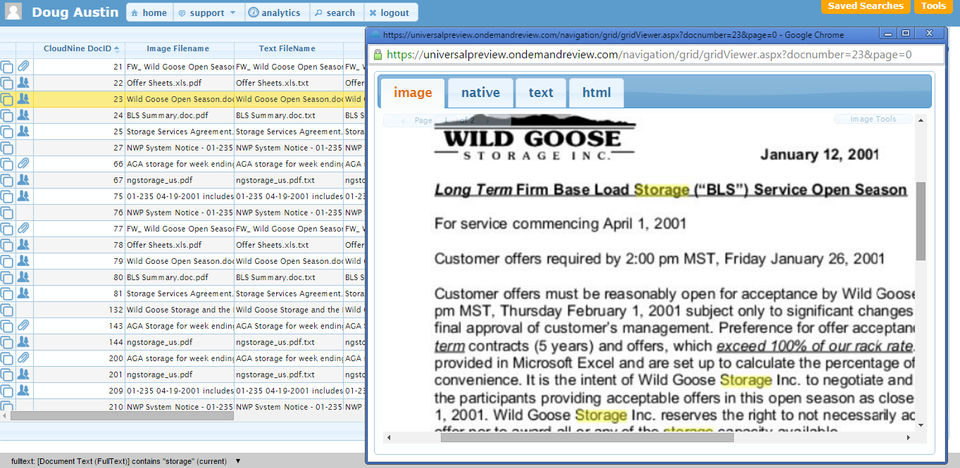
Task: Click the viewer's horizontal scrollbar thumb
Action: (x=587, y=437)
